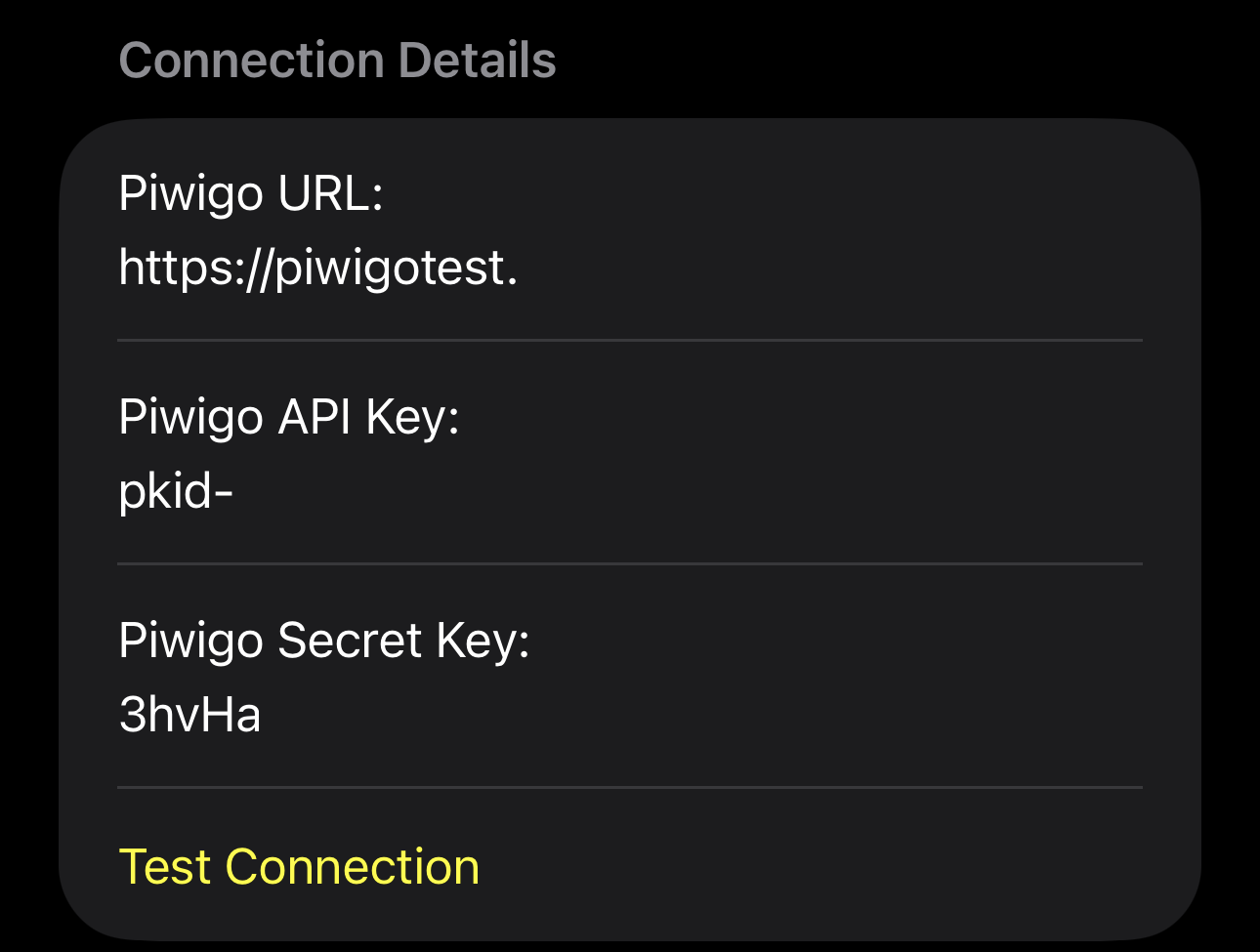
Task: Place cursor after pkid- in API key
Action: point(236,491)
